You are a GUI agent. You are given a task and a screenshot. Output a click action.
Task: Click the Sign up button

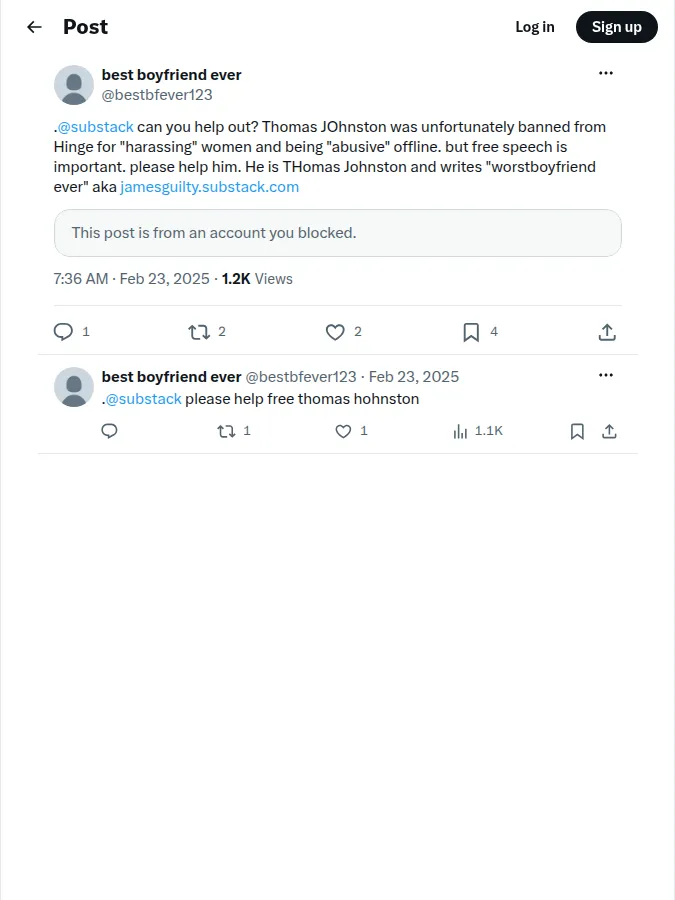[617, 27]
